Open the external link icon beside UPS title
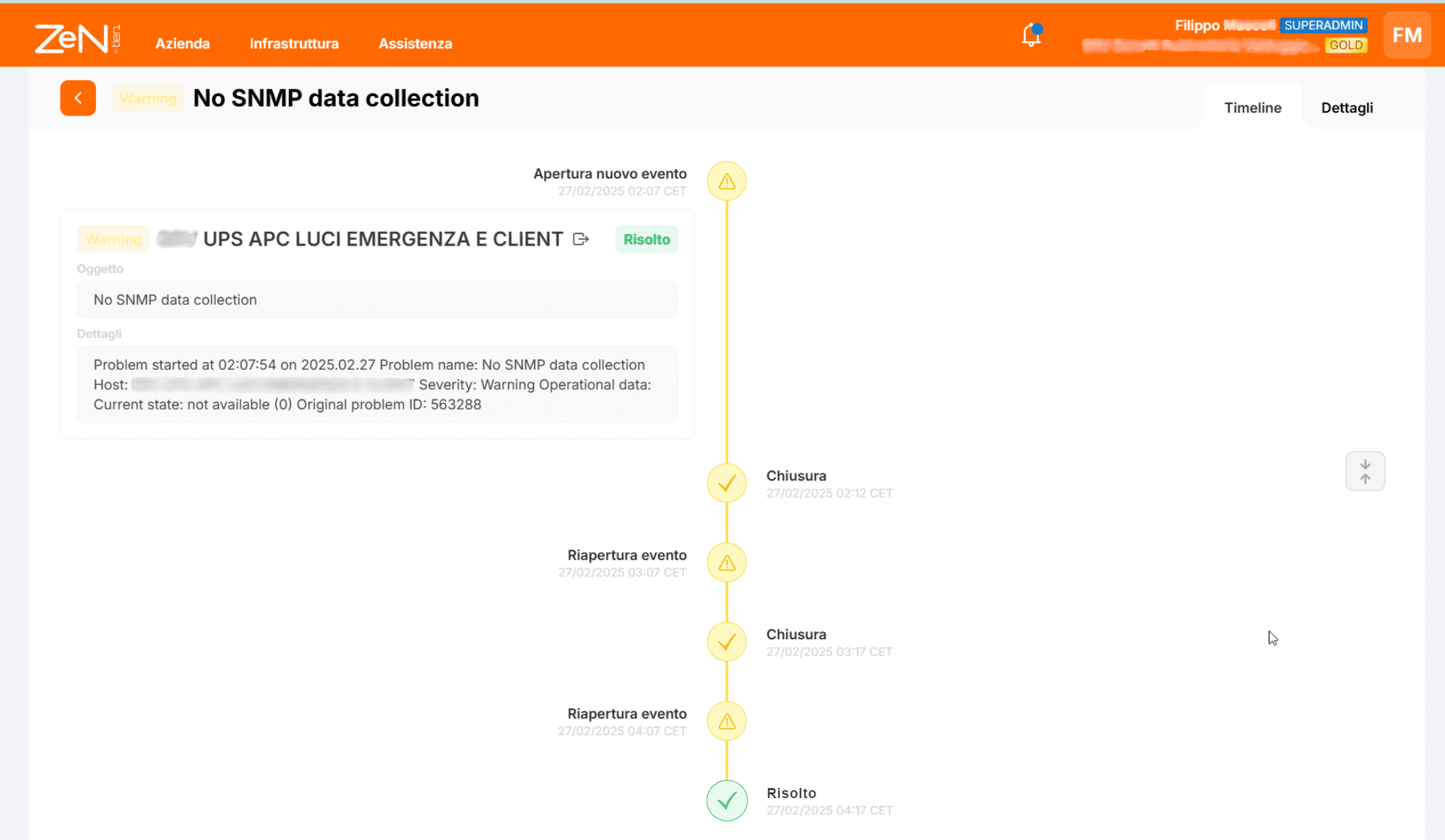Screen dimensions: 1445x840 tap(581, 239)
